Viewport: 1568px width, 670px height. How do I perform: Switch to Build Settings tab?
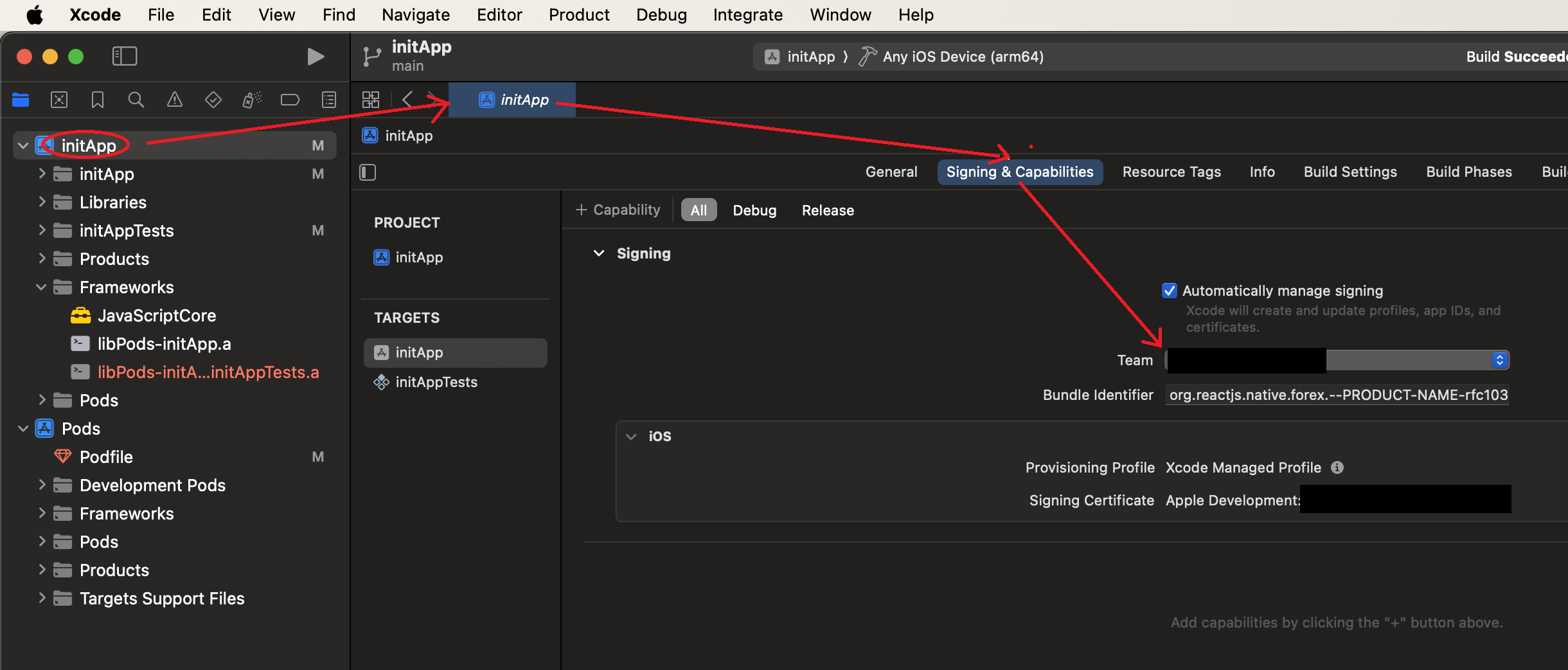coord(1350,172)
